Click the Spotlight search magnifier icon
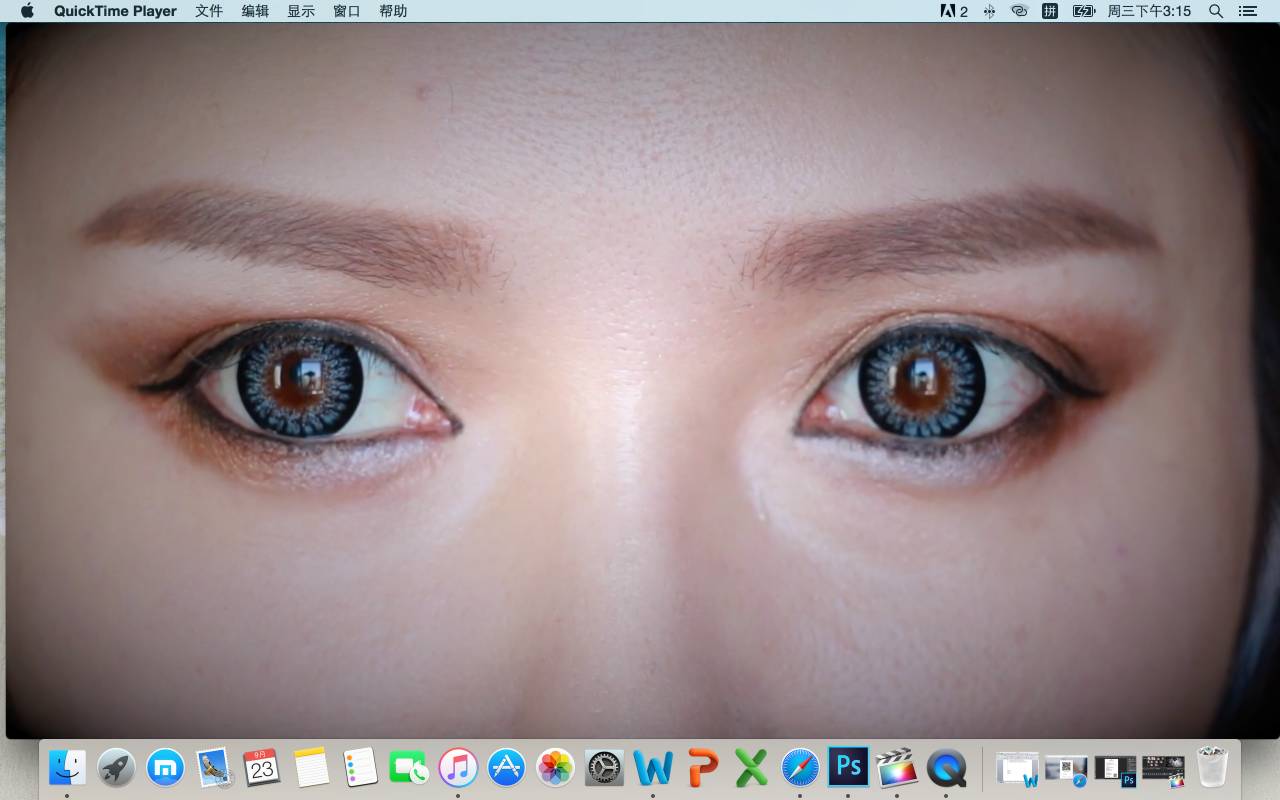Screen dimensions: 1280x800 click(x=1216, y=11)
